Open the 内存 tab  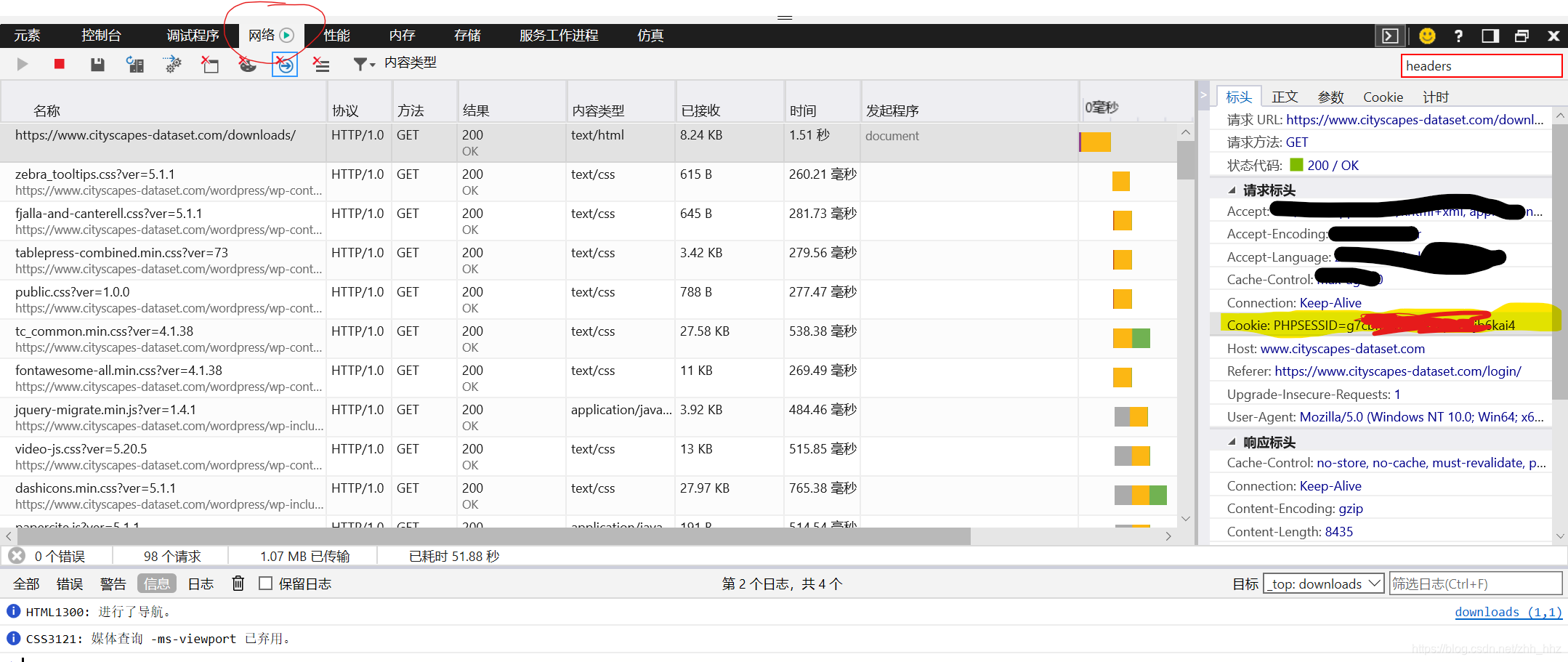pos(402,36)
